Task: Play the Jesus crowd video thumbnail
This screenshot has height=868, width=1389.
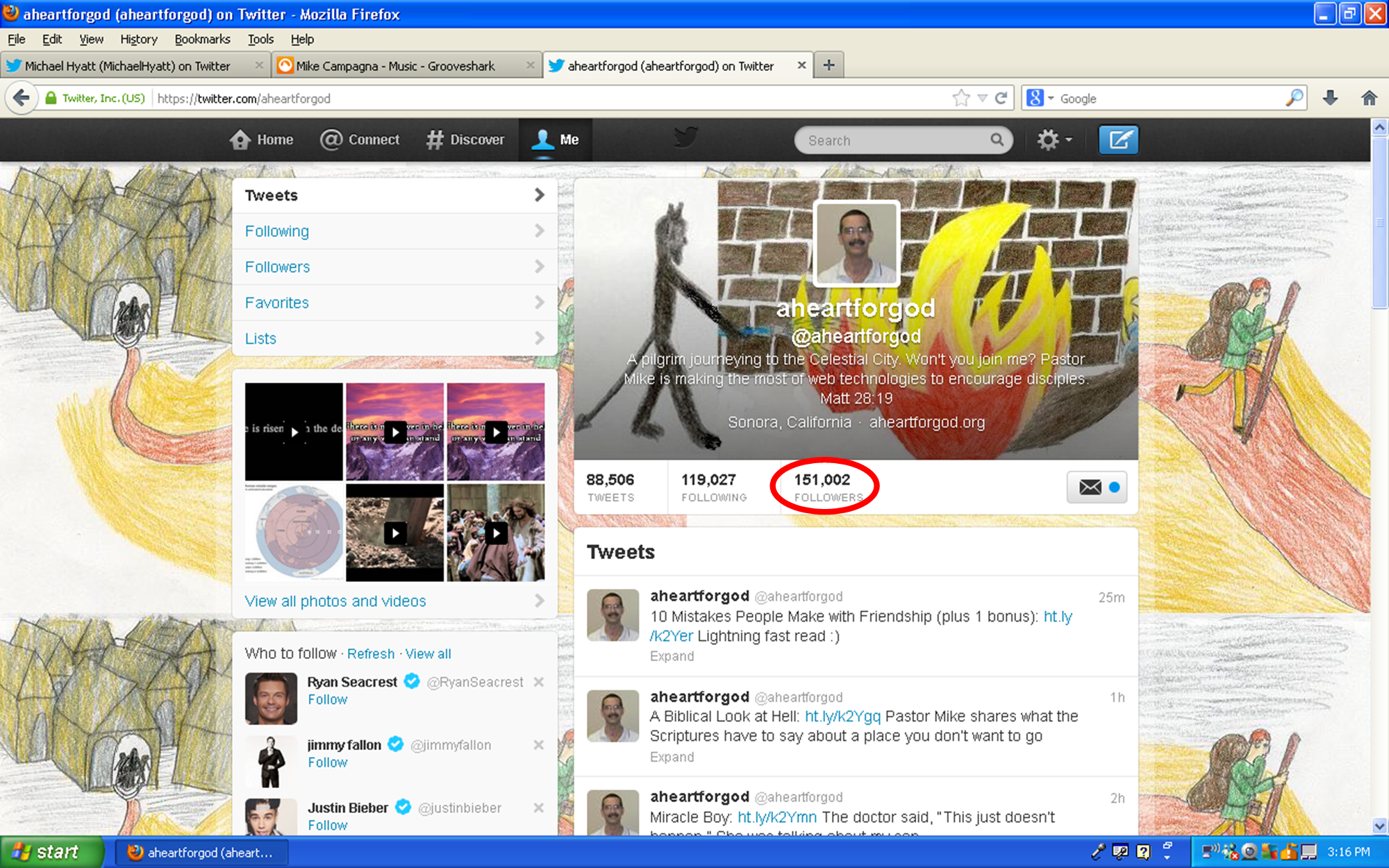Action: pyautogui.click(x=496, y=533)
